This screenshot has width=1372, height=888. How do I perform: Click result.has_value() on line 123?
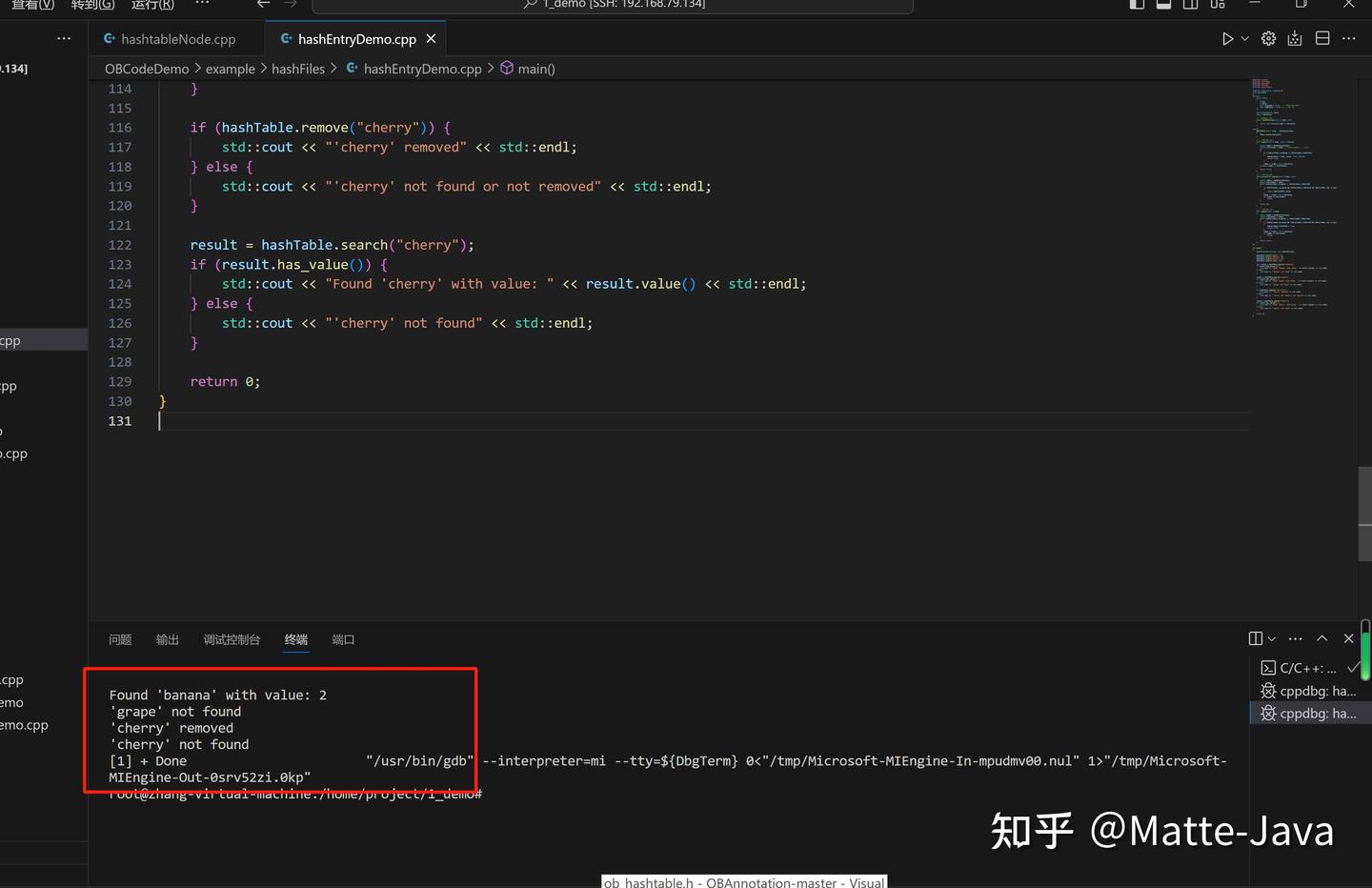(296, 265)
